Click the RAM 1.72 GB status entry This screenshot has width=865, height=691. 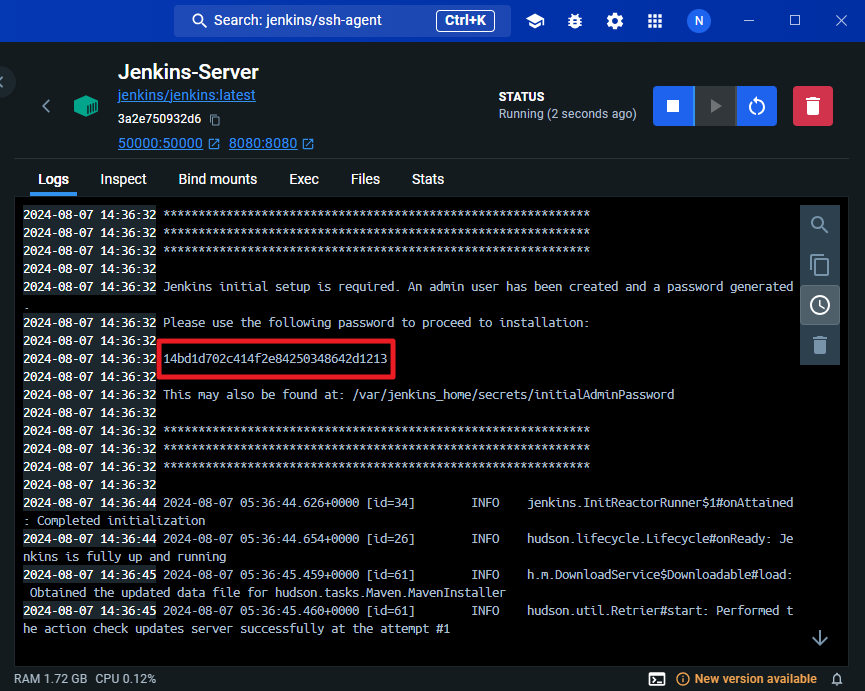coord(50,679)
